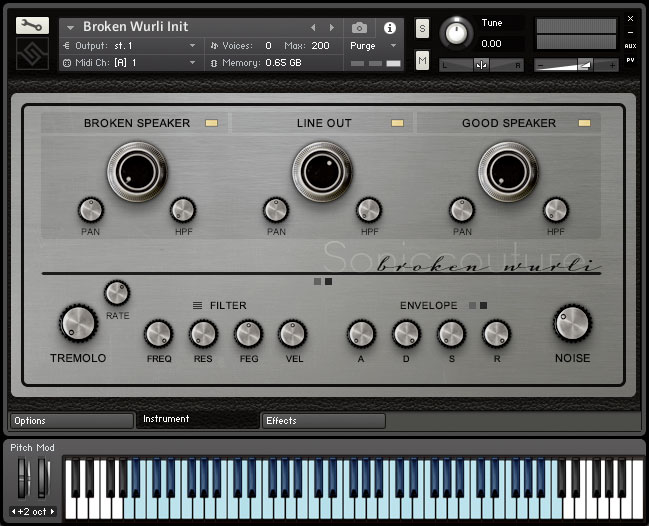
Task: Toggle the Good Speaker enable light
Action: click(x=584, y=123)
